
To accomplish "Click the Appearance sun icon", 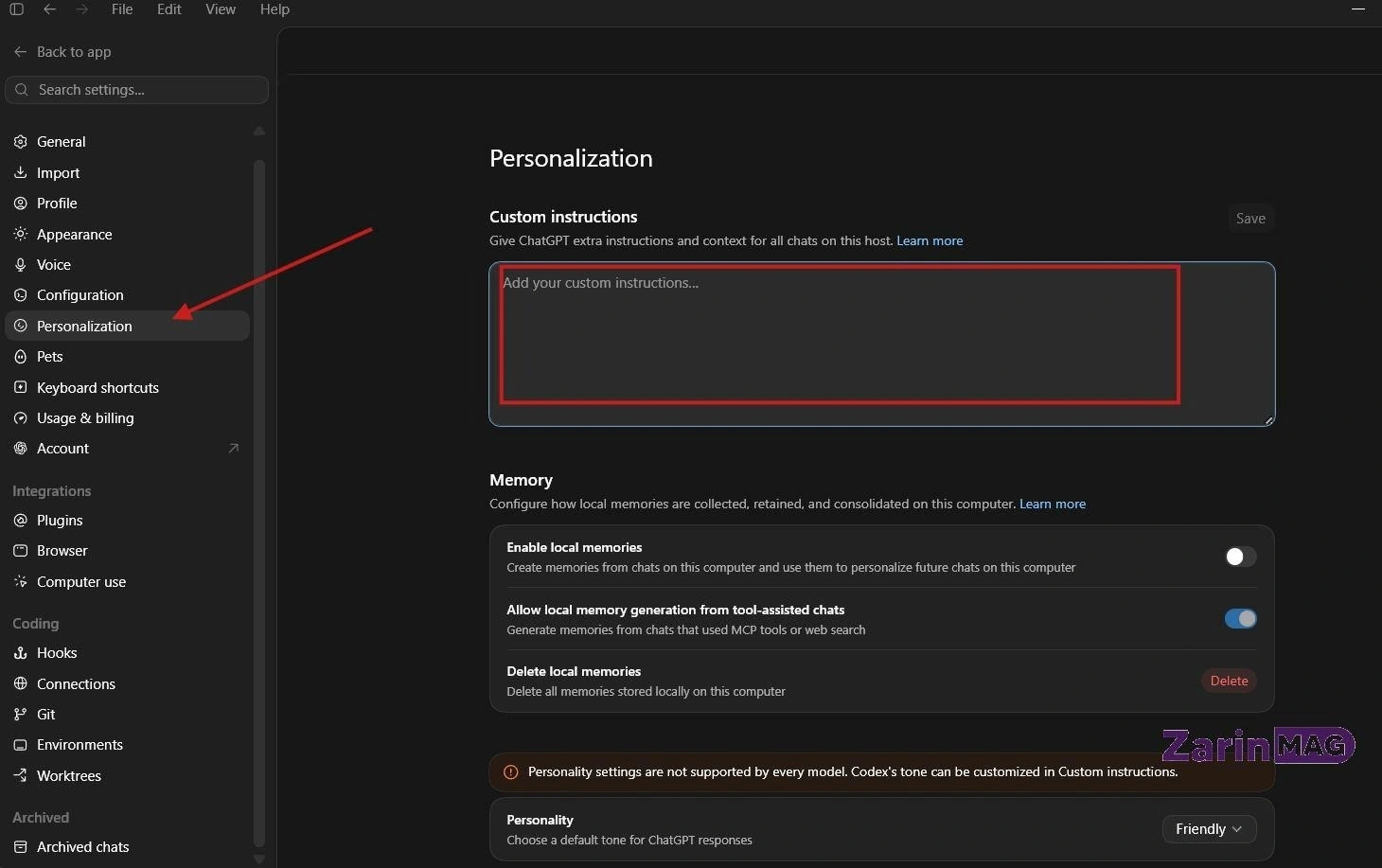I will (x=21, y=234).
